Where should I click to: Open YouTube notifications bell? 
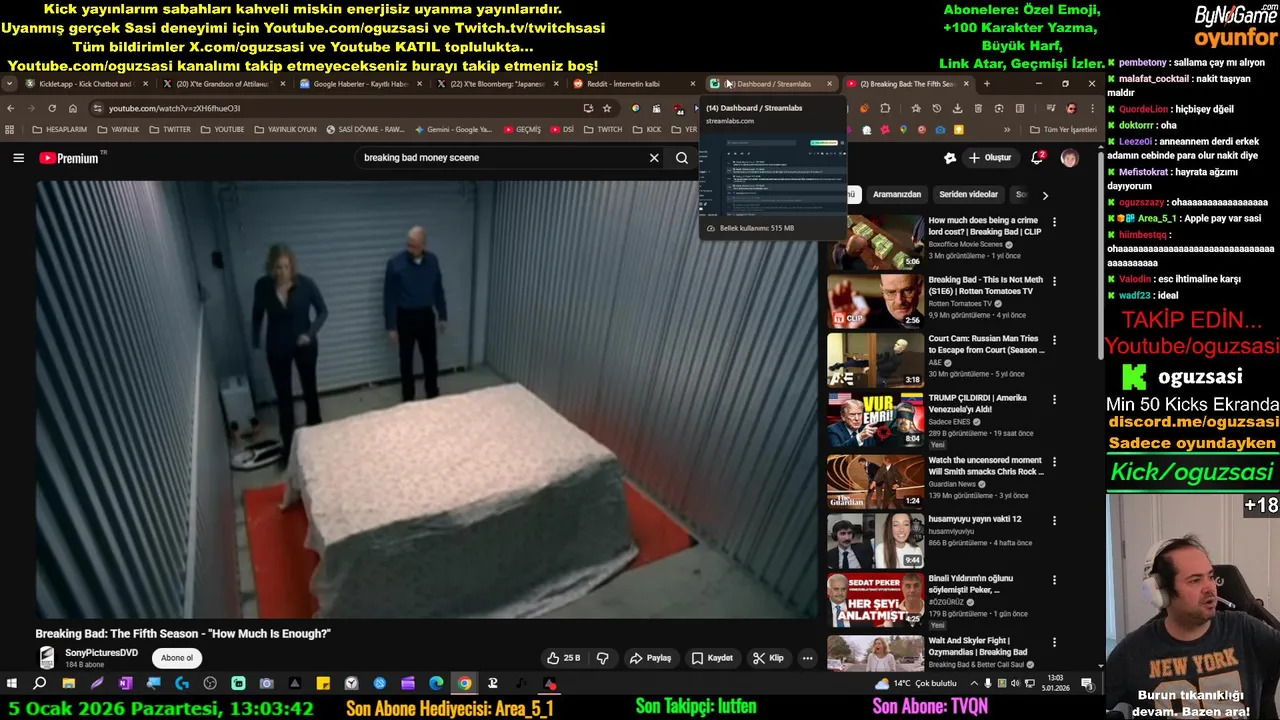tap(1037, 158)
